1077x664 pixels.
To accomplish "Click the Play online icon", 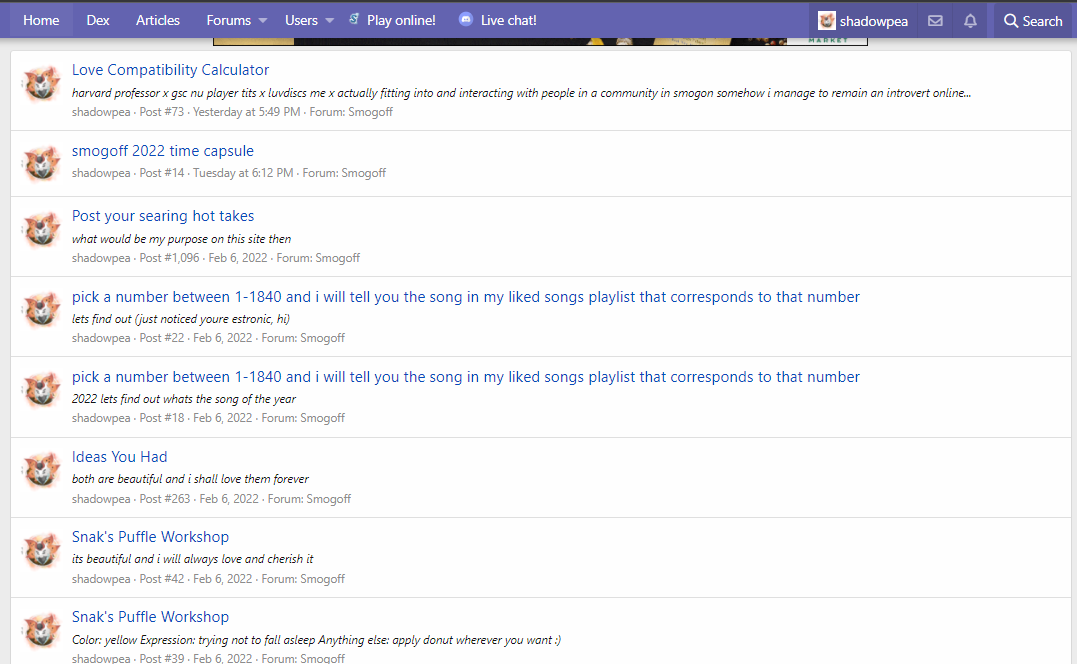I will (x=354, y=20).
